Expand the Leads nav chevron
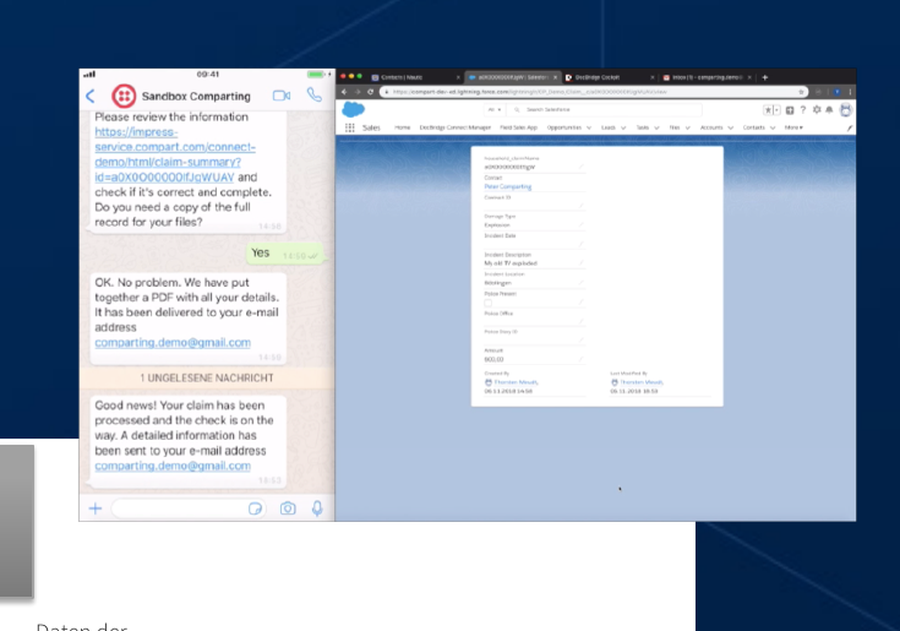 tap(623, 127)
